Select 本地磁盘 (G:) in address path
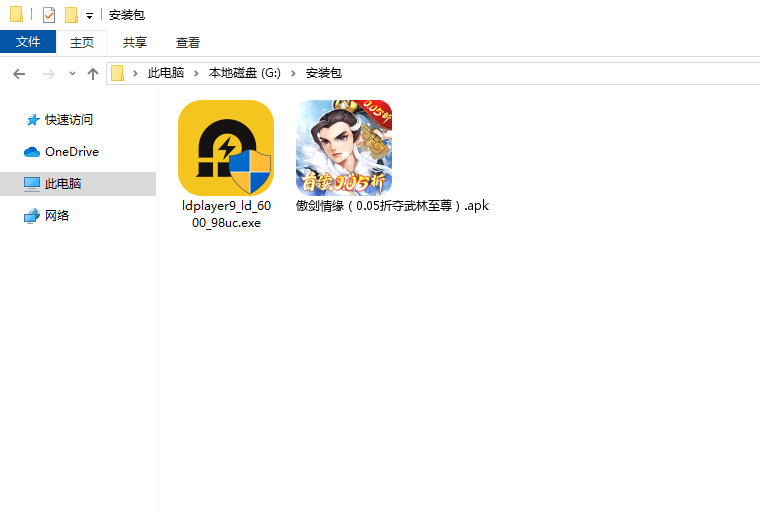The width and height of the screenshot is (760, 512). click(245, 73)
